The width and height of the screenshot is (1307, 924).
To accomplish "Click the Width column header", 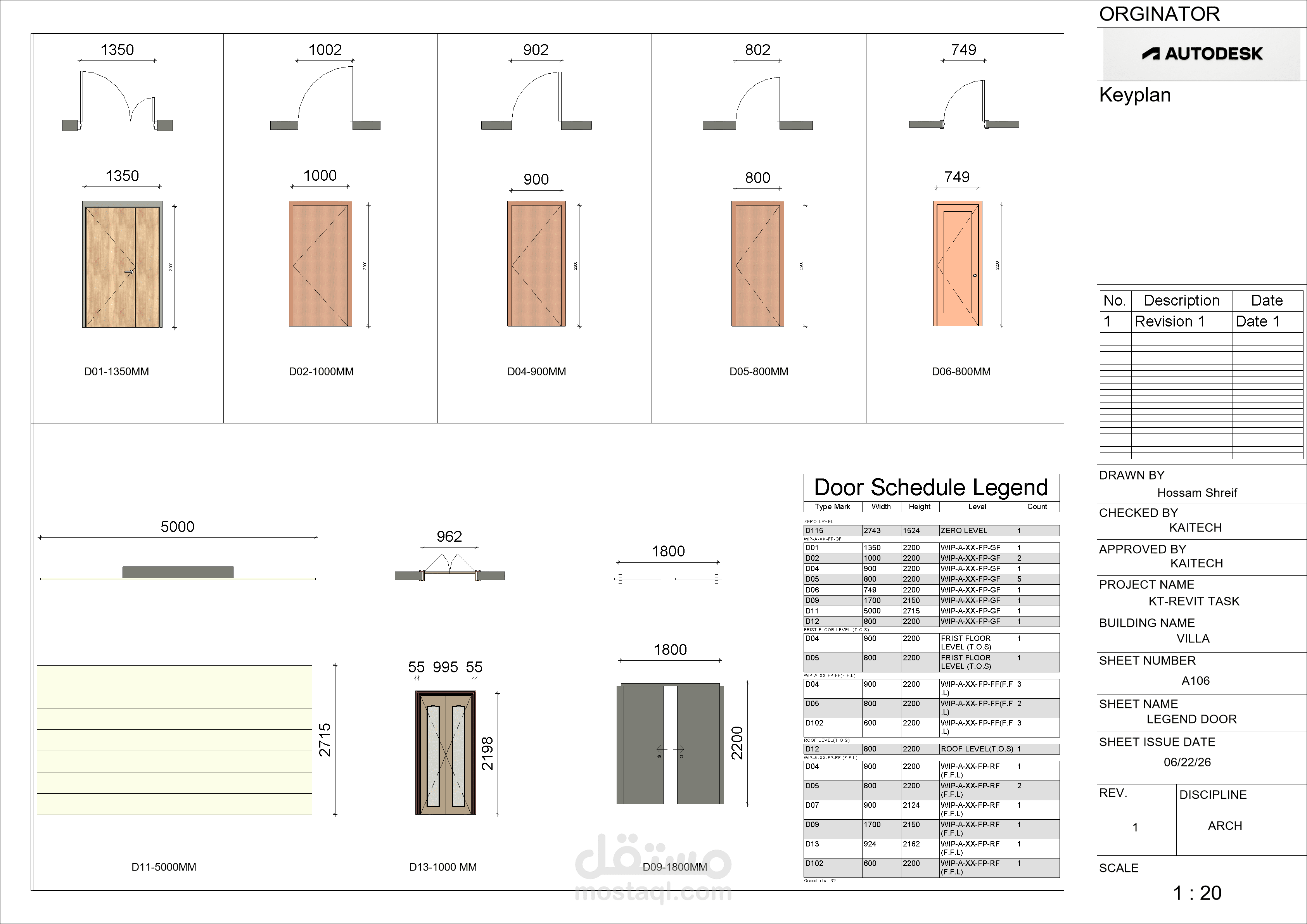I will click(x=881, y=506).
